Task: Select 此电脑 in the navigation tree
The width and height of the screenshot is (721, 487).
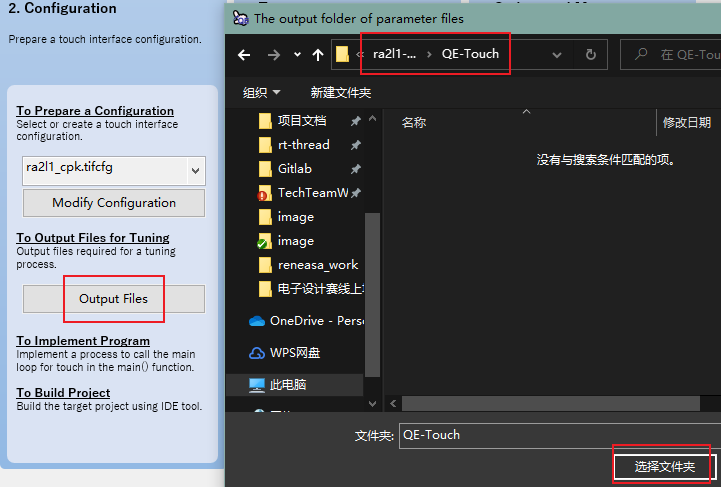Action: [288, 385]
